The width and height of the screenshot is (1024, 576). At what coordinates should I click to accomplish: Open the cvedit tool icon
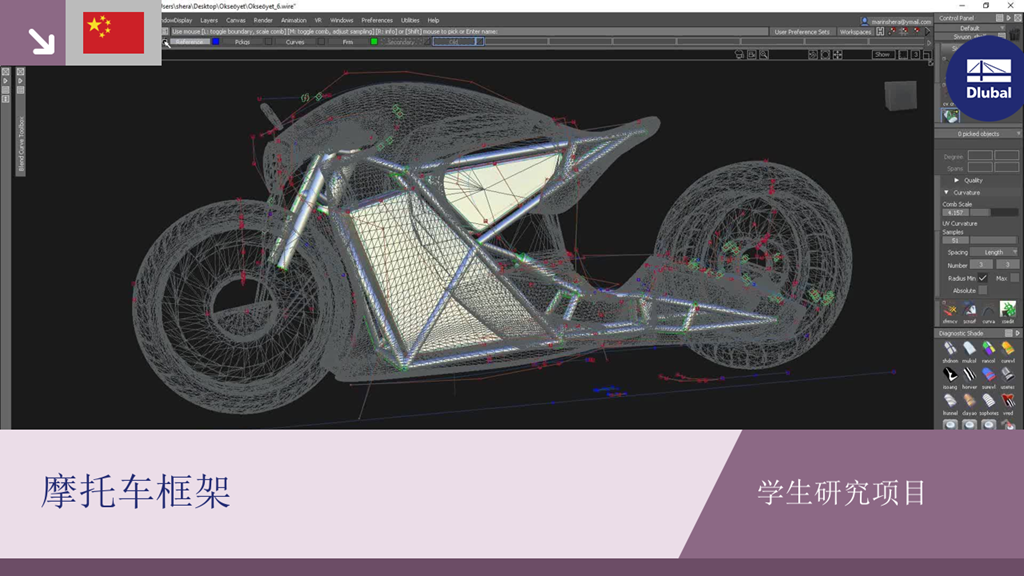(1008, 310)
